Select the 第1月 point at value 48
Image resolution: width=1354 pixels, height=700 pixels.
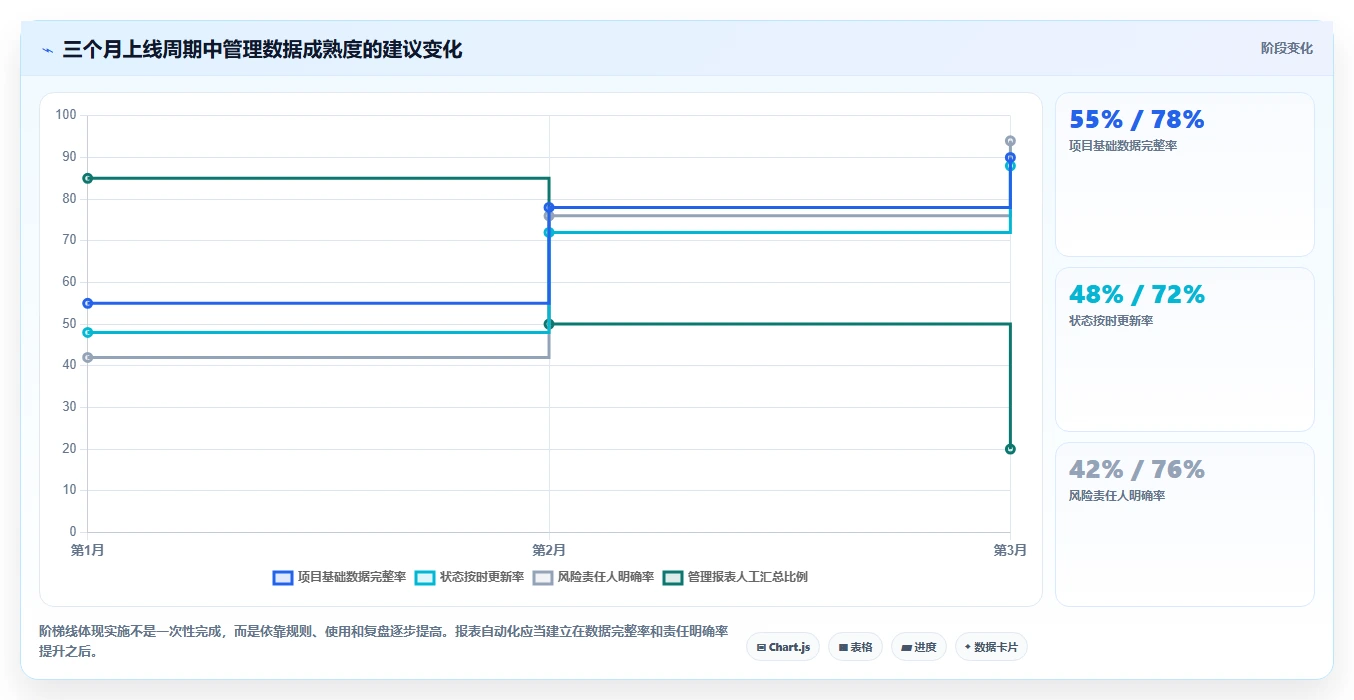tap(87, 332)
